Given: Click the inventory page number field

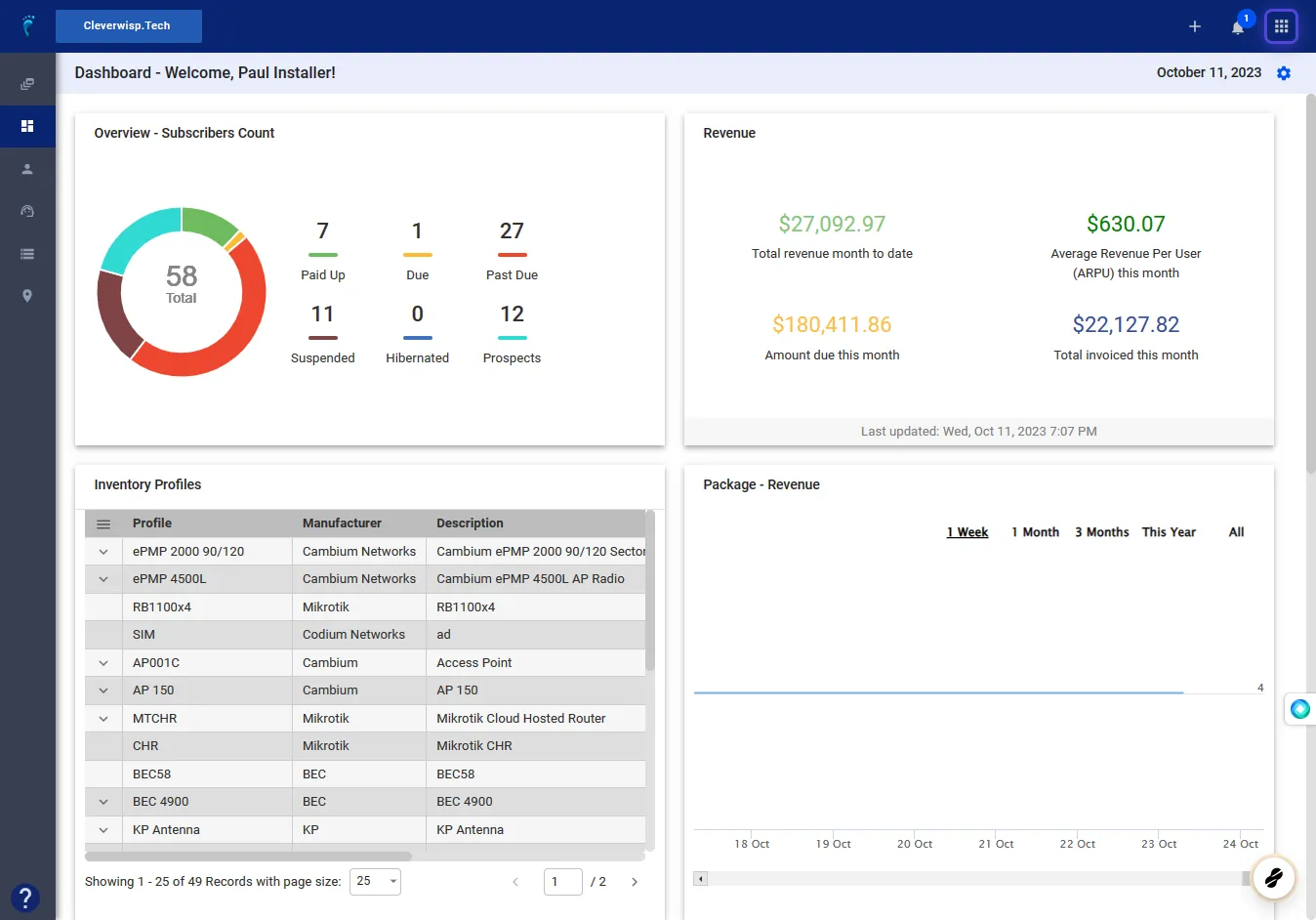Looking at the screenshot, I should [562, 882].
